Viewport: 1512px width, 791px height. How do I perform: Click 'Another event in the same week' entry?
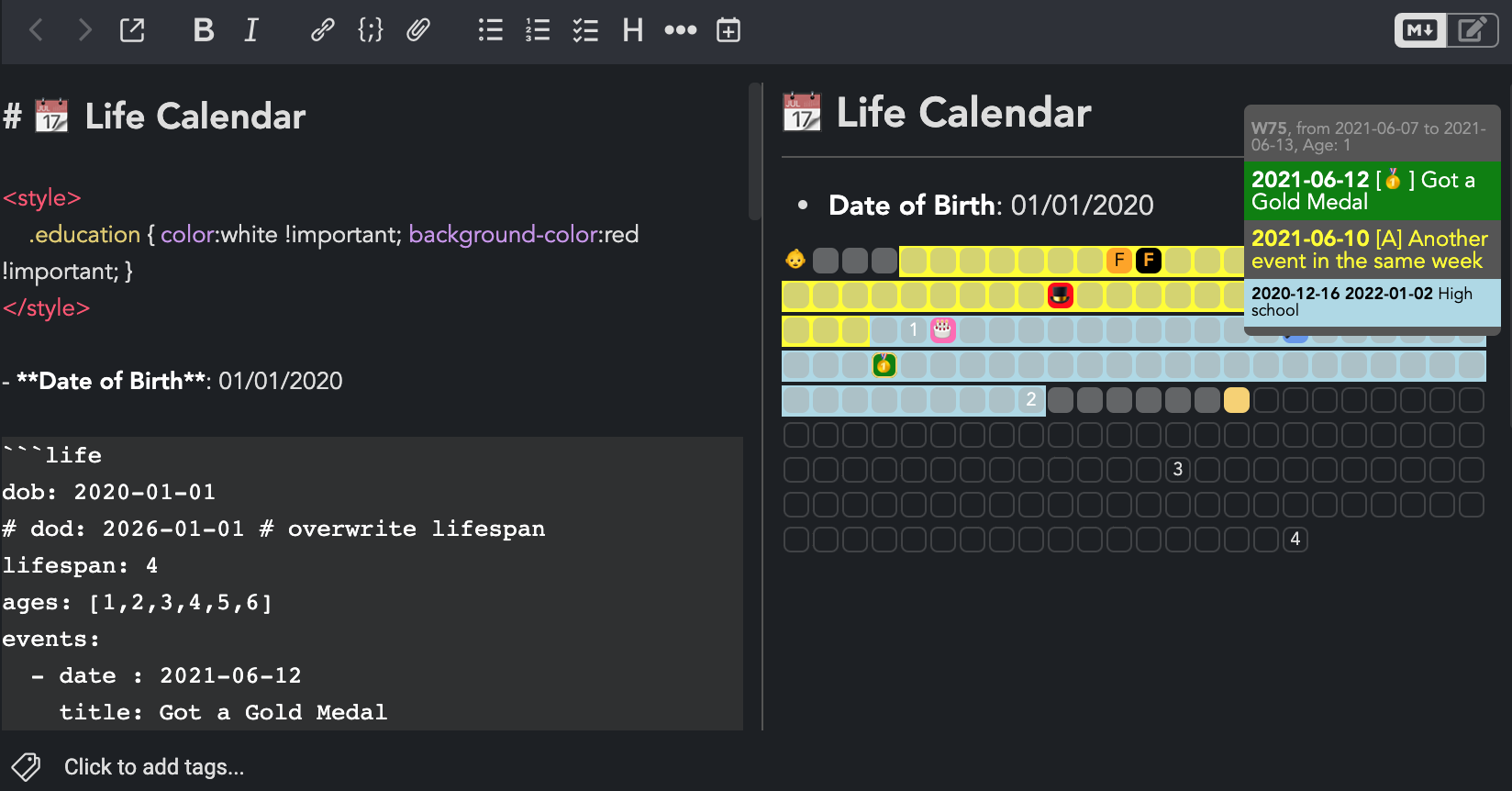[x=1372, y=250]
